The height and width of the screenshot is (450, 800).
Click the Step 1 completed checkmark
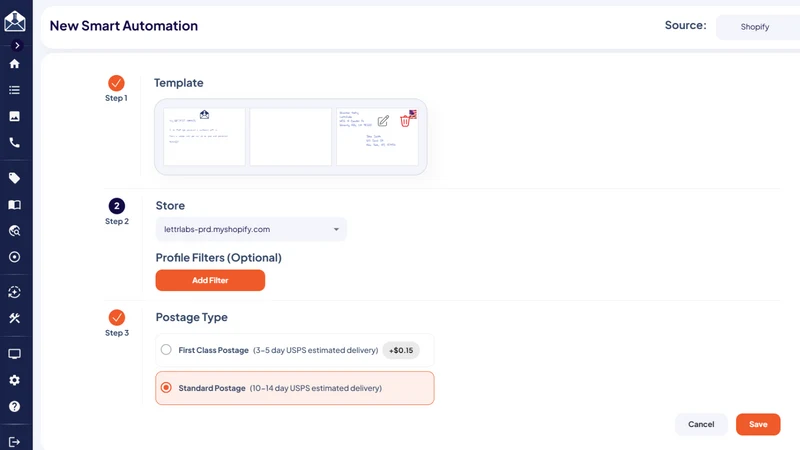pyautogui.click(x=116, y=83)
